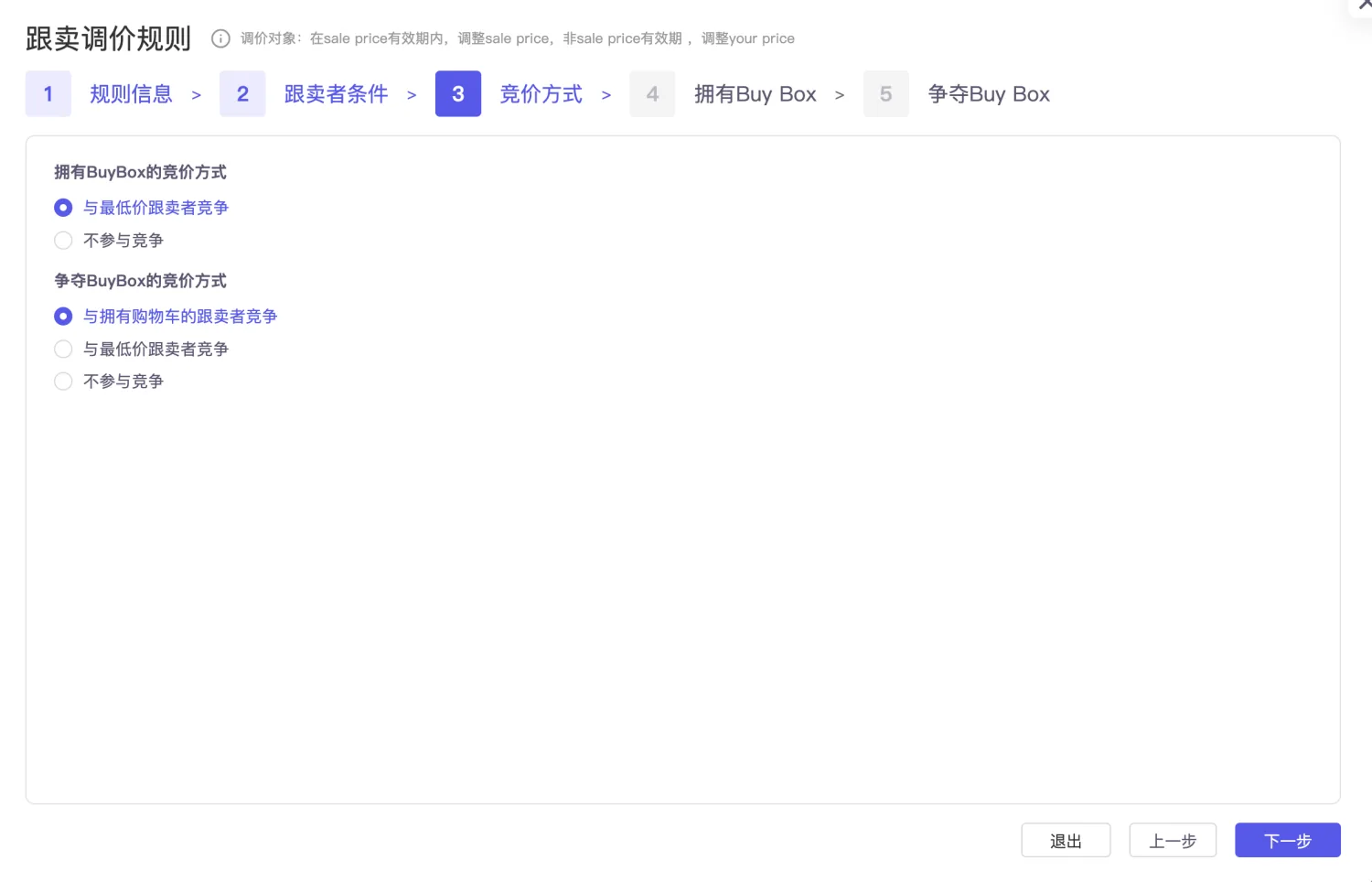
Task: Click the 拥有BuyBox的竞价方式 heading
Action: pyautogui.click(x=140, y=172)
